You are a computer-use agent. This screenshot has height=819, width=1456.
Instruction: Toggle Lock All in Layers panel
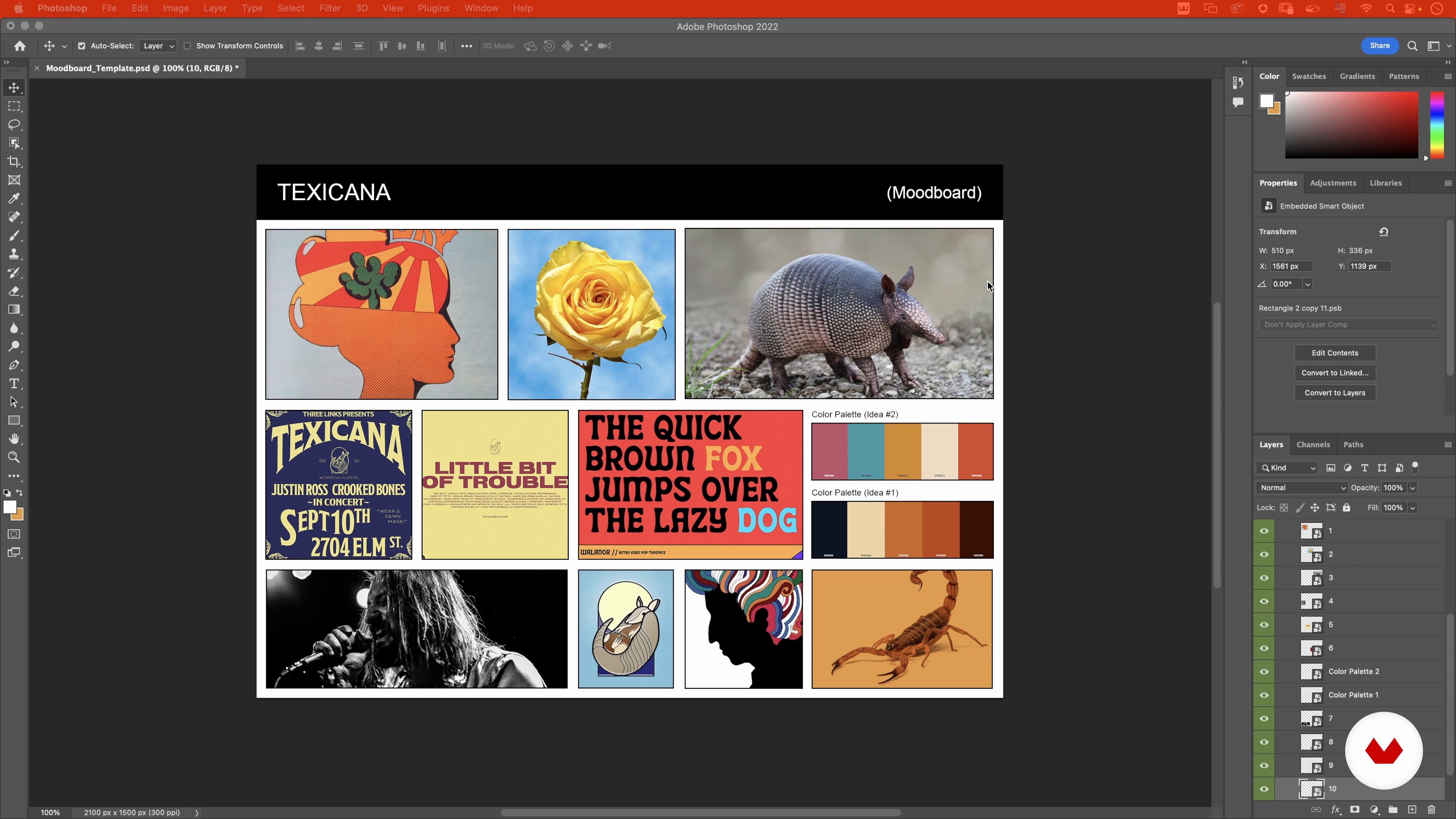click(x=1346, y=508)
